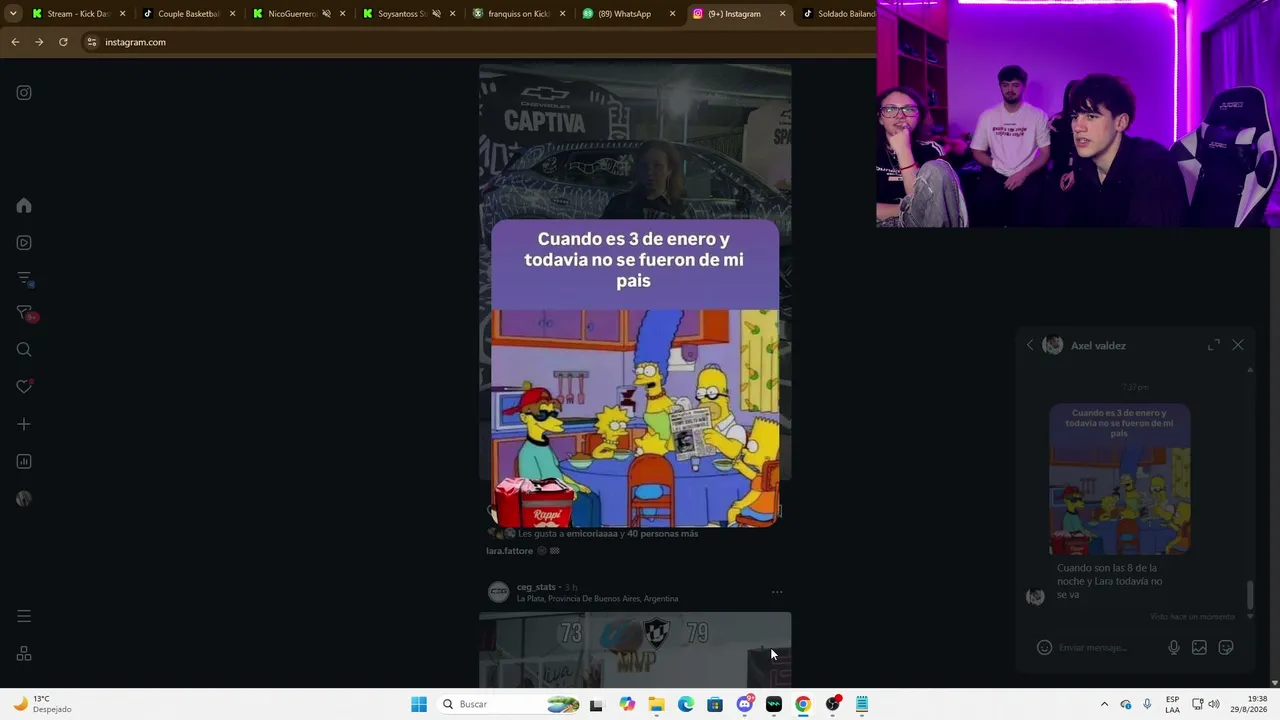Click the chat panel scrollbar thumb
The height and width of the screenshot is (720, 1280).
(x=1250, y=594)
